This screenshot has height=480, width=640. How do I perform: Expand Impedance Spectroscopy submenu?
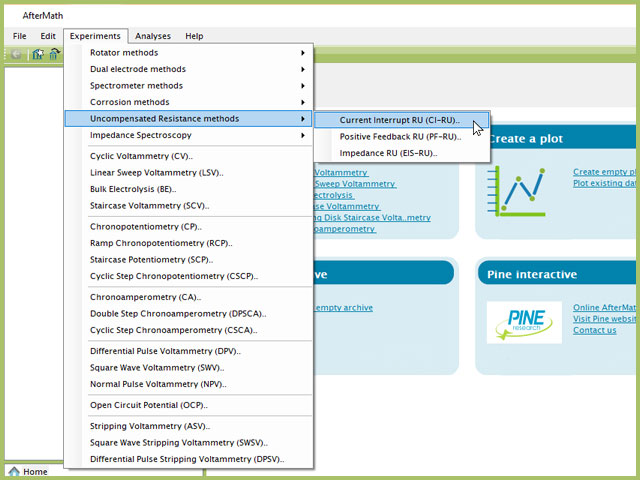pos(189,135)
